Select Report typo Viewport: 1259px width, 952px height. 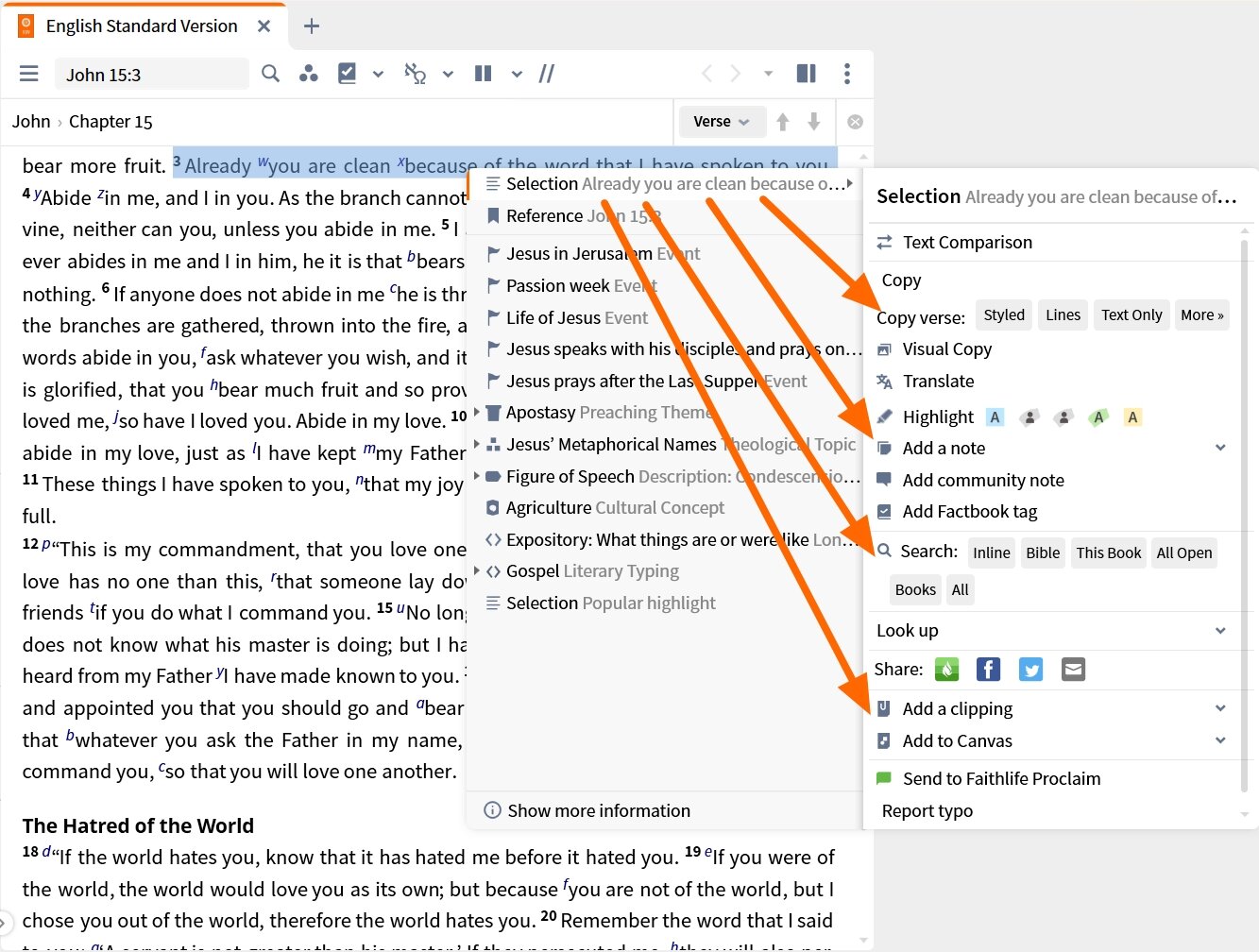(x=927, y=811)
